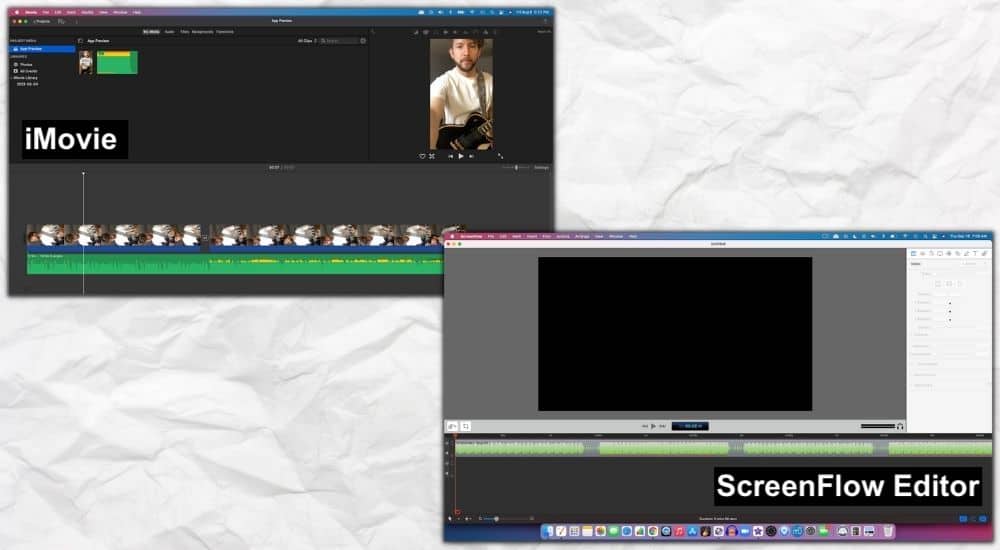Select the 2023-08-04 event in iMovie

click(27, 84)
